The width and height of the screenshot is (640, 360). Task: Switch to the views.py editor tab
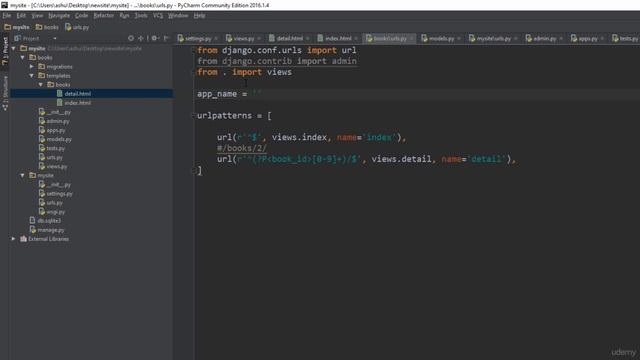[x=243, y=38]
